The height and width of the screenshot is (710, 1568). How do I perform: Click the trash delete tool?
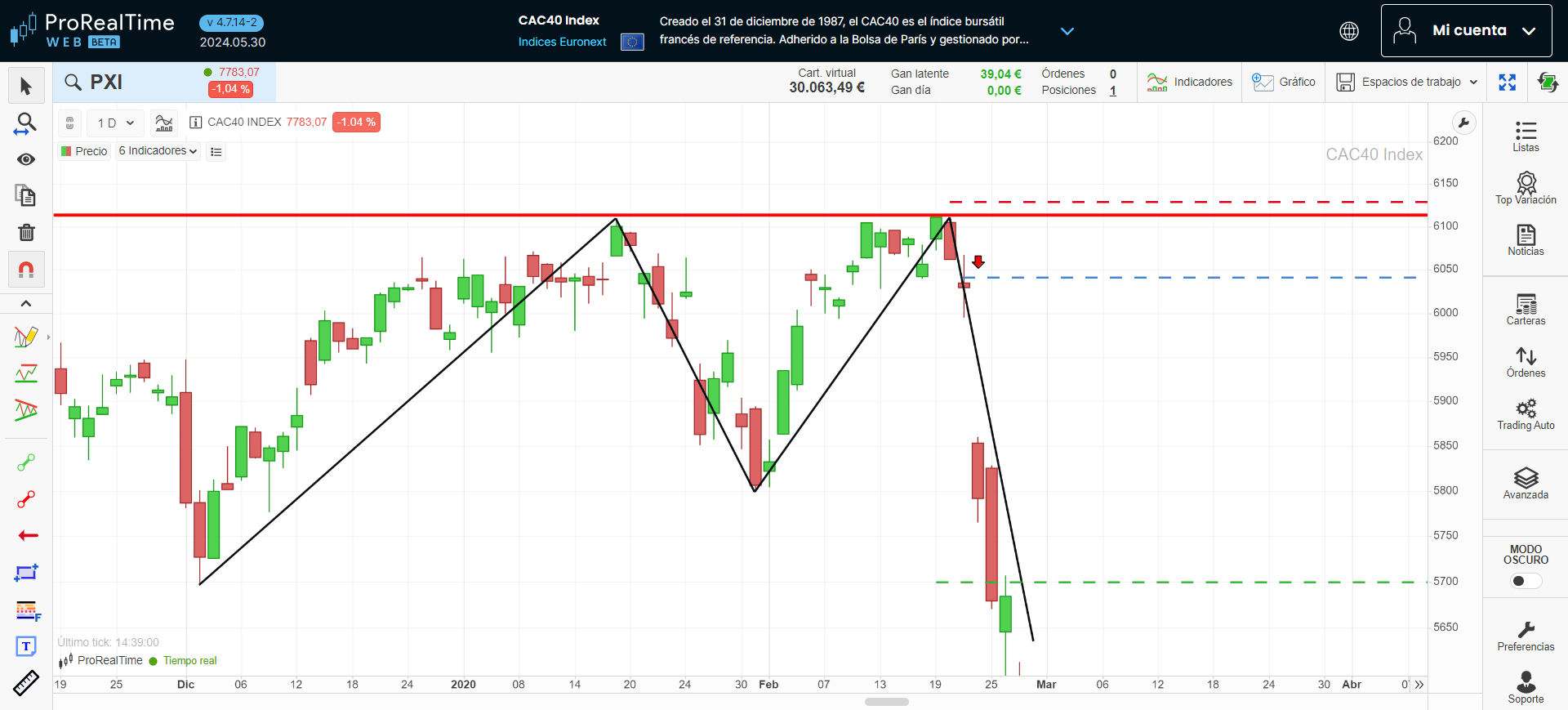[x=26, y=233]
